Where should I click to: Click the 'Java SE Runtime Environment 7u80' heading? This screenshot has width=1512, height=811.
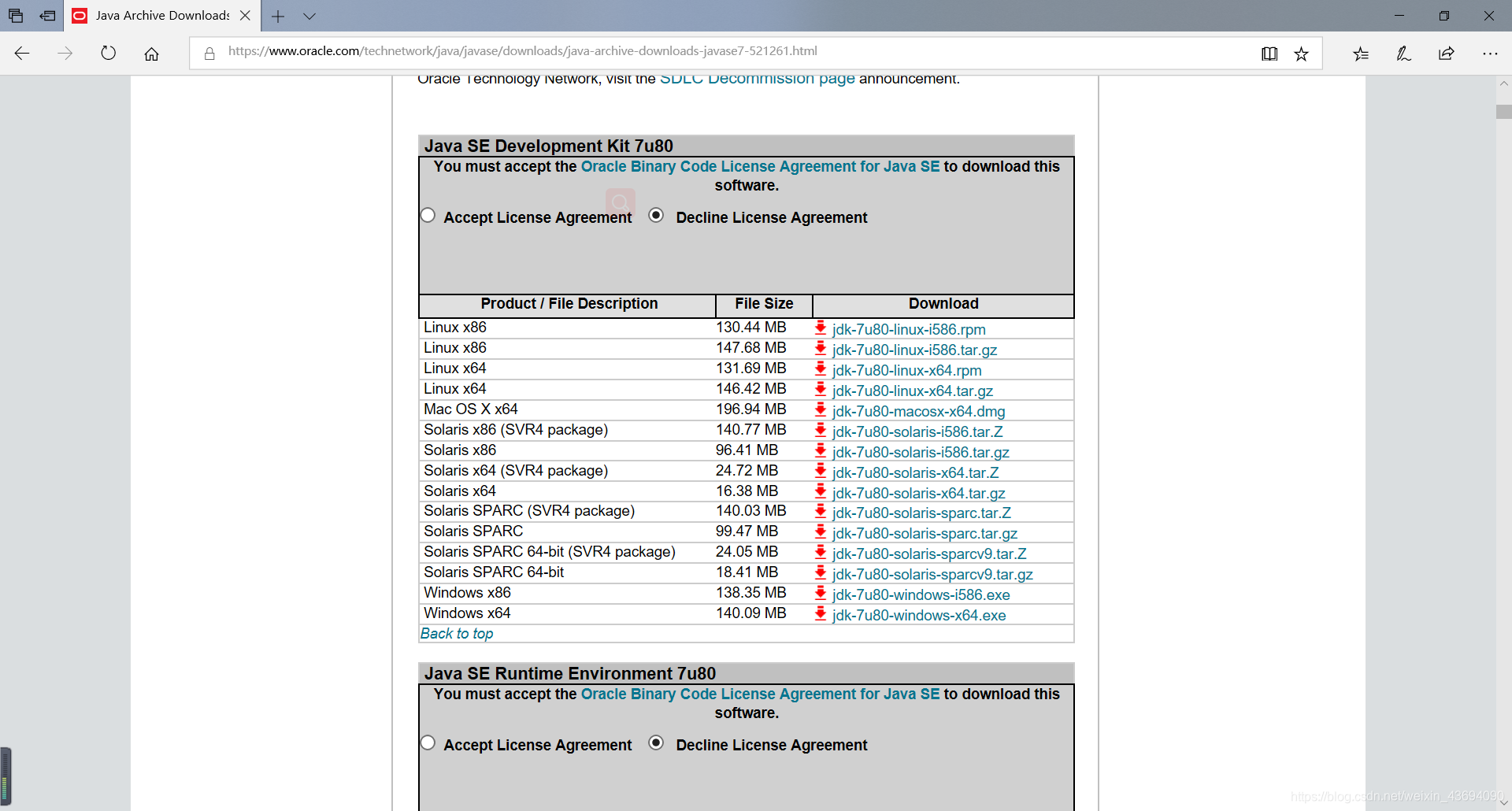pyautogui.click(x=570, y=674)
